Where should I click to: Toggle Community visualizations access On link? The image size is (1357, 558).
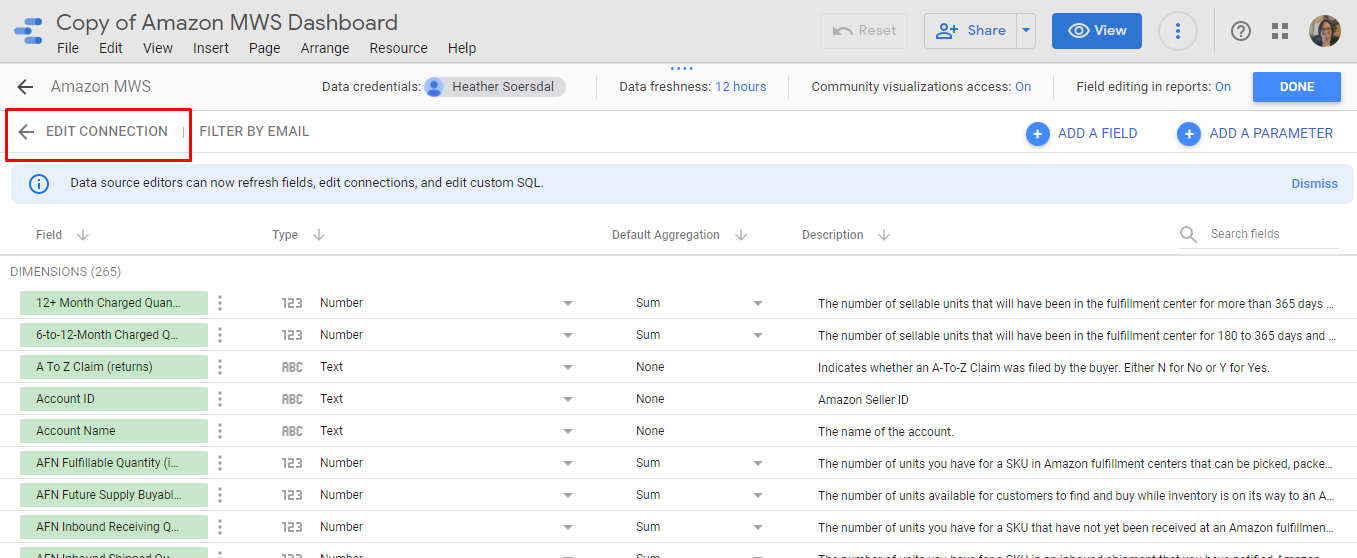[1023, 87]
